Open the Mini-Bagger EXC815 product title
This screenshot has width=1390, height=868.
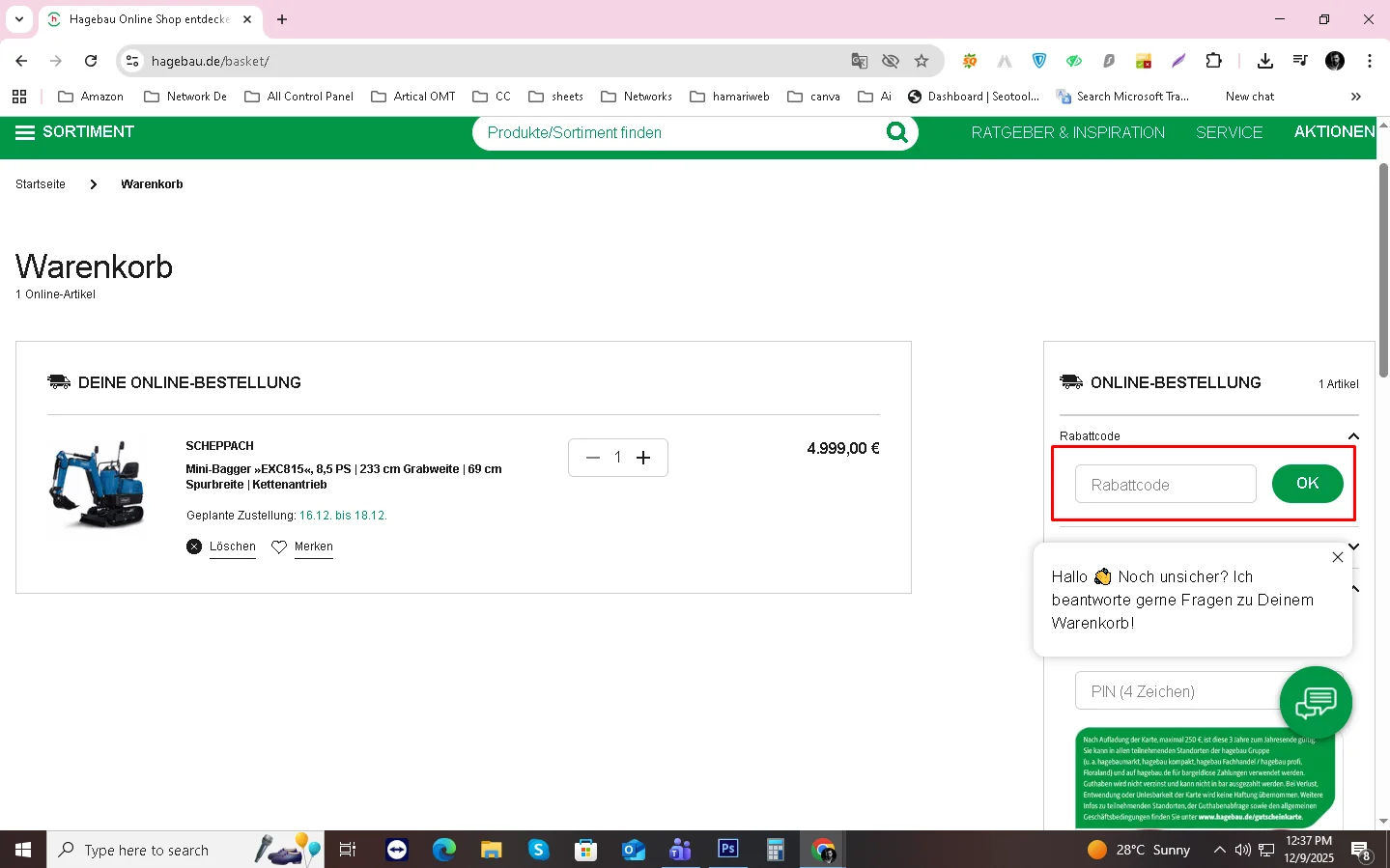[x=344, y=477]
